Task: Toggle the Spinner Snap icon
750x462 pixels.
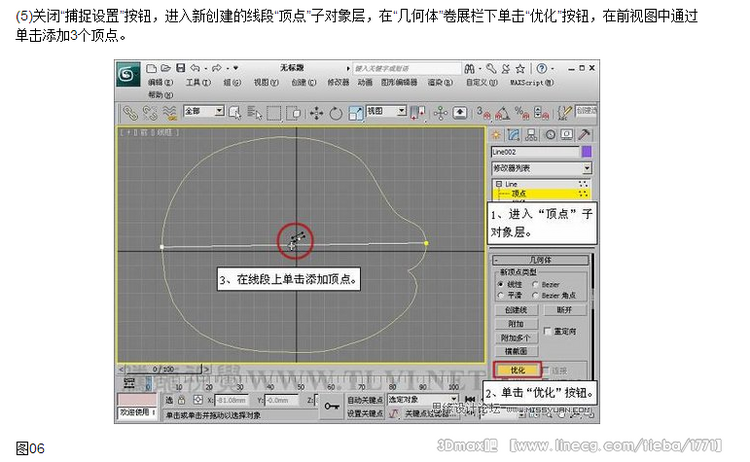Action: coord(541,113)
